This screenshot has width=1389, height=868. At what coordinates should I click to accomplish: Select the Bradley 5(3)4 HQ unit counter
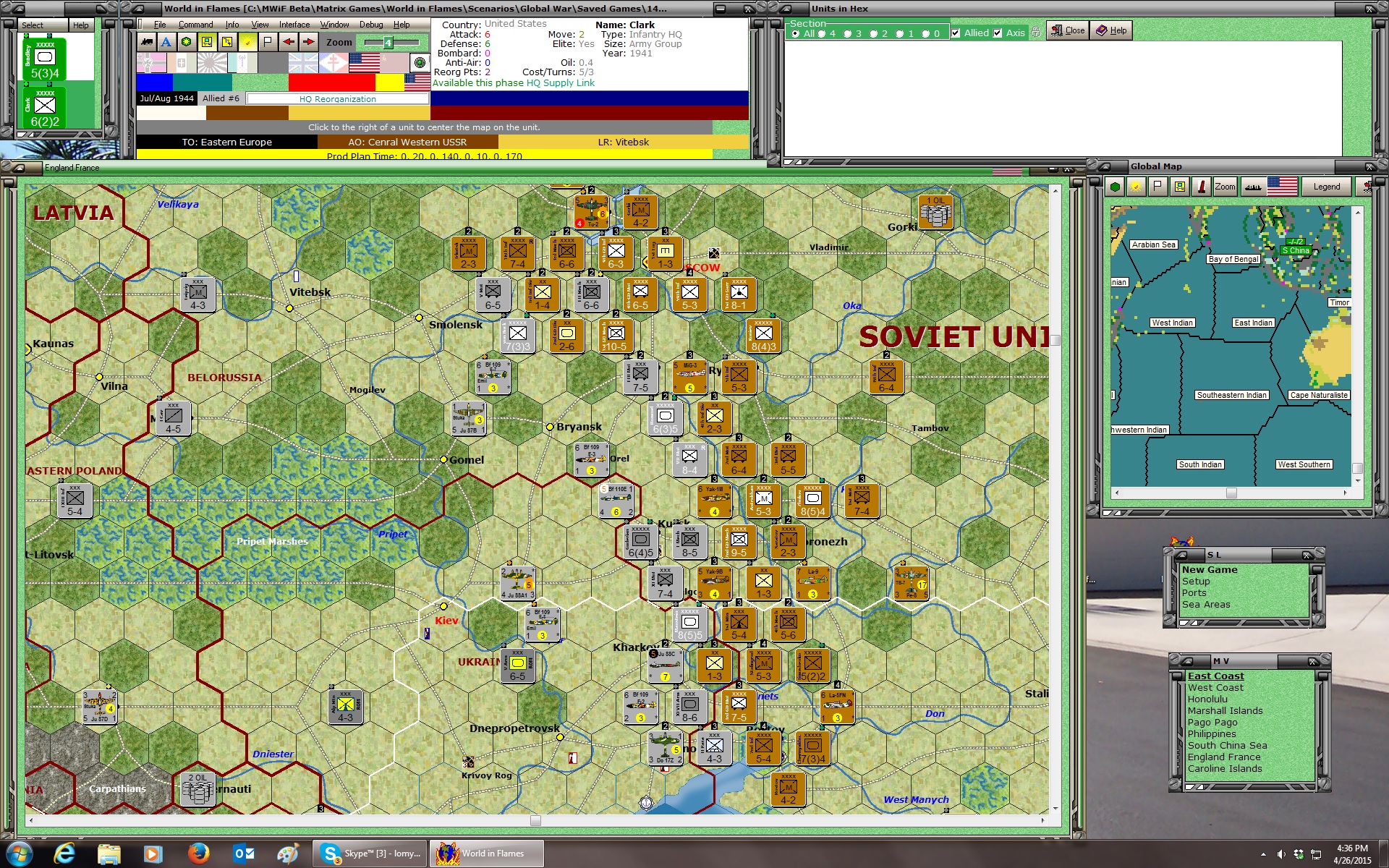coord(45,59)
